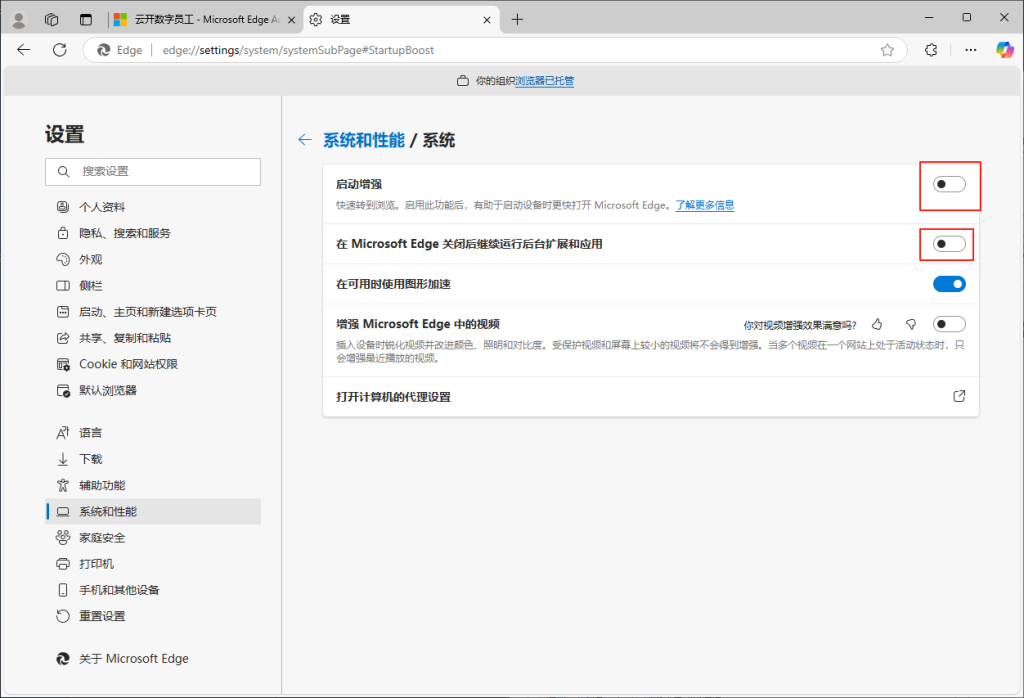This screenshot has width=1024, height=698.
Task: Toggle background extensions and apps switch
Action: [949, 244]
